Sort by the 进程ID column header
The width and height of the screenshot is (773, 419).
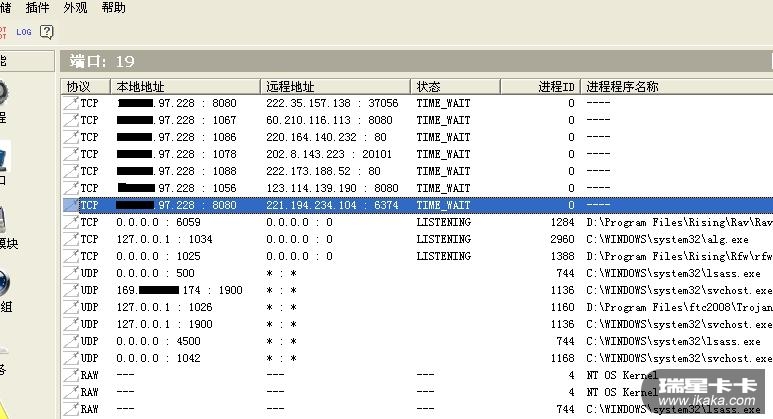click(x=540, y=87)
